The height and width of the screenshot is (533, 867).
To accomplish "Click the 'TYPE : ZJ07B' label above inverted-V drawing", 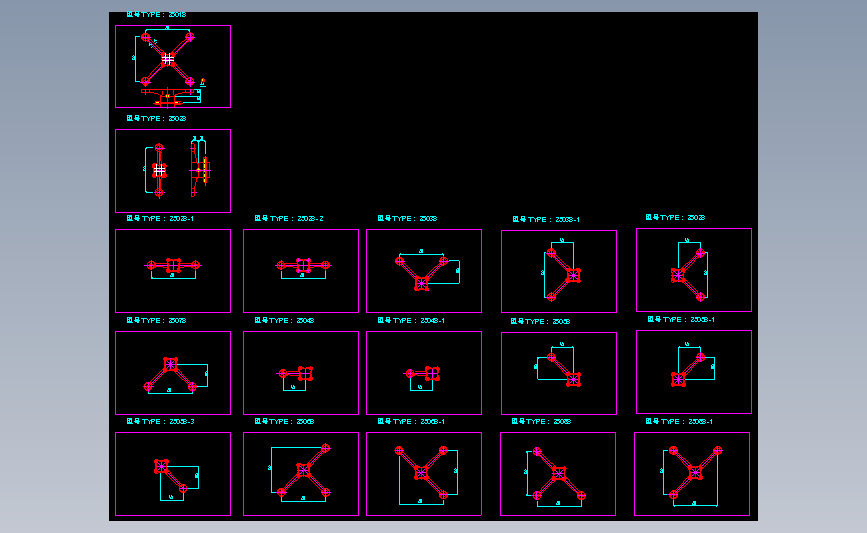I will click(x=156, y=321).
